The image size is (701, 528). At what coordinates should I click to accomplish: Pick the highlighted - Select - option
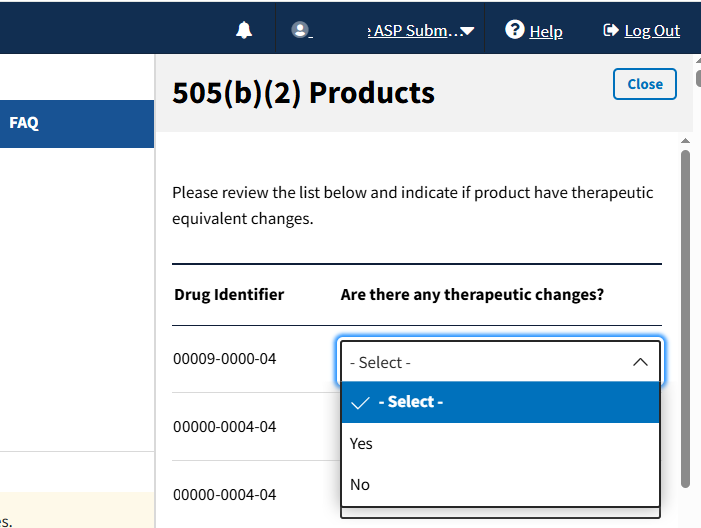(500, 402)
